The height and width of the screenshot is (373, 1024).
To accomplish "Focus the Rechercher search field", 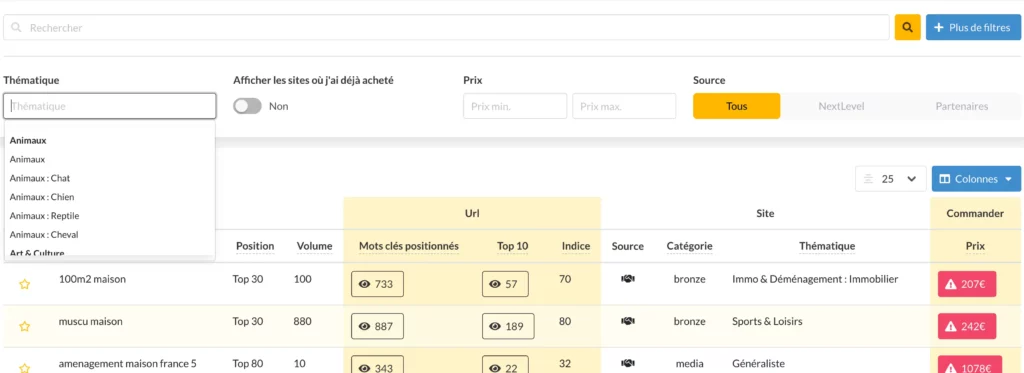I will click(x=446, y=27).
